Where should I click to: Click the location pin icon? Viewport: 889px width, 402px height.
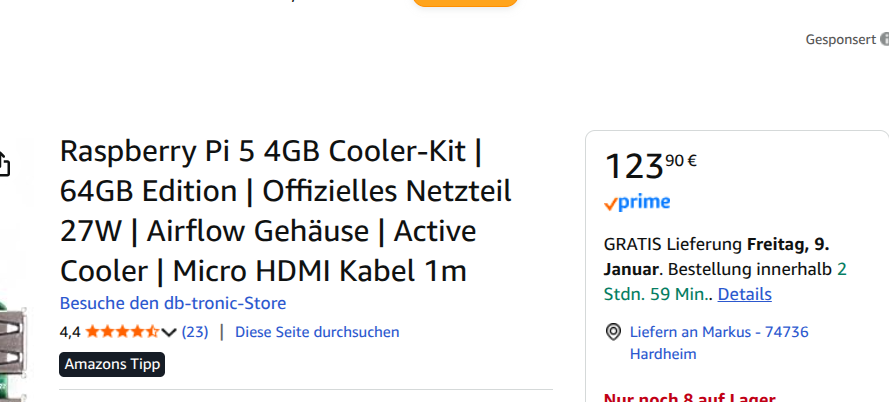pos(614,332)
